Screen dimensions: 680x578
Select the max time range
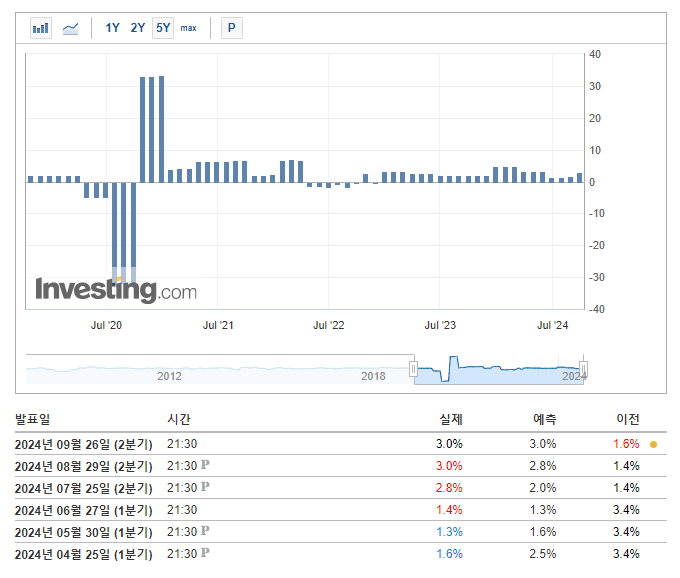pyautogui.click(x=188, y=28)
